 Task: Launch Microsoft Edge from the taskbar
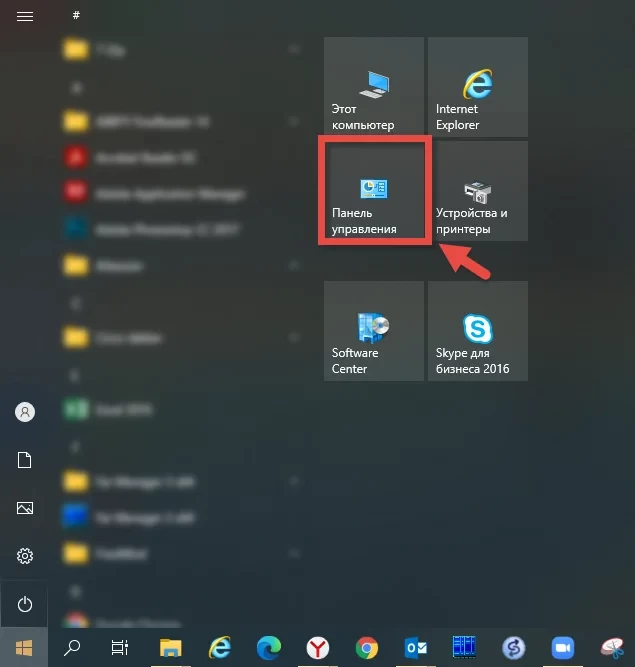point(269,648)
